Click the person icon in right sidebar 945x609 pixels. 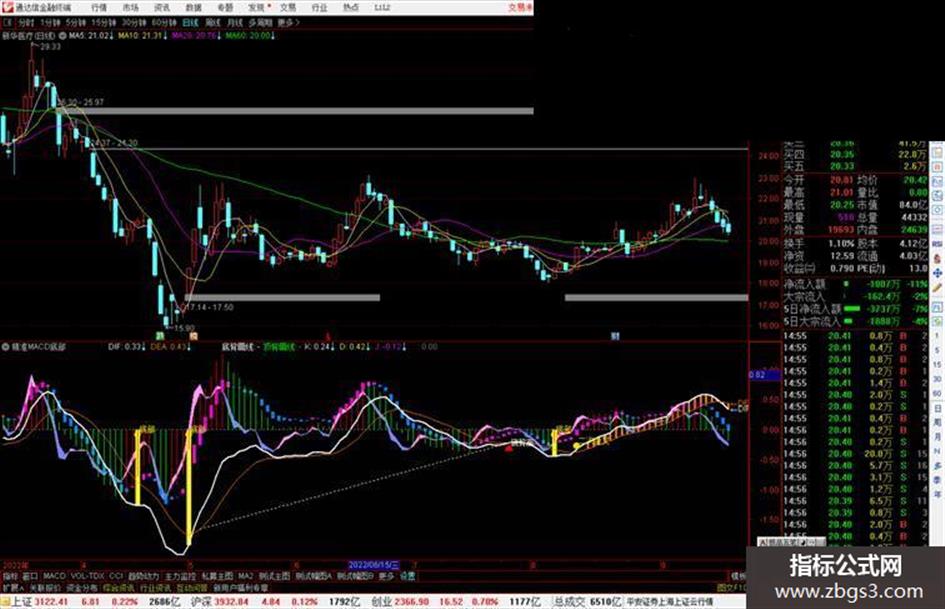[938, 258]
